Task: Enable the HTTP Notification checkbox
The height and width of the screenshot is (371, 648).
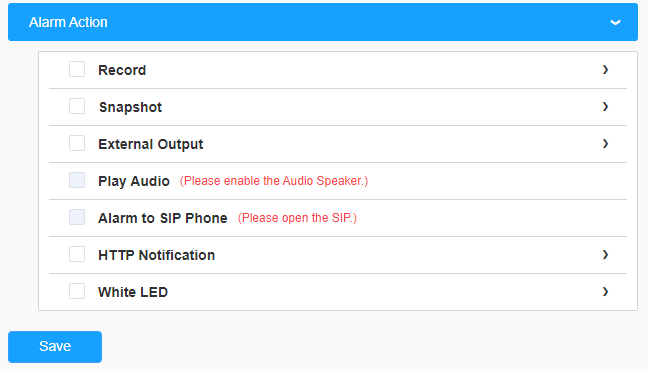Action: coord(77,254)
